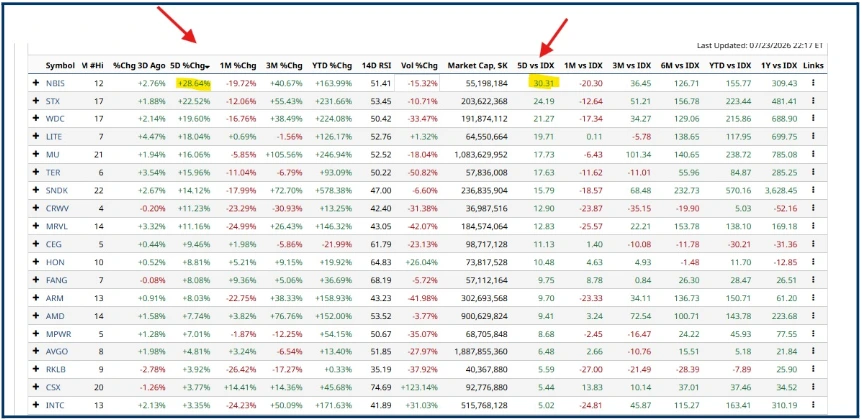Open the FANG symbol link
This screenshot has width=862, height=420.
coord(57,280)
